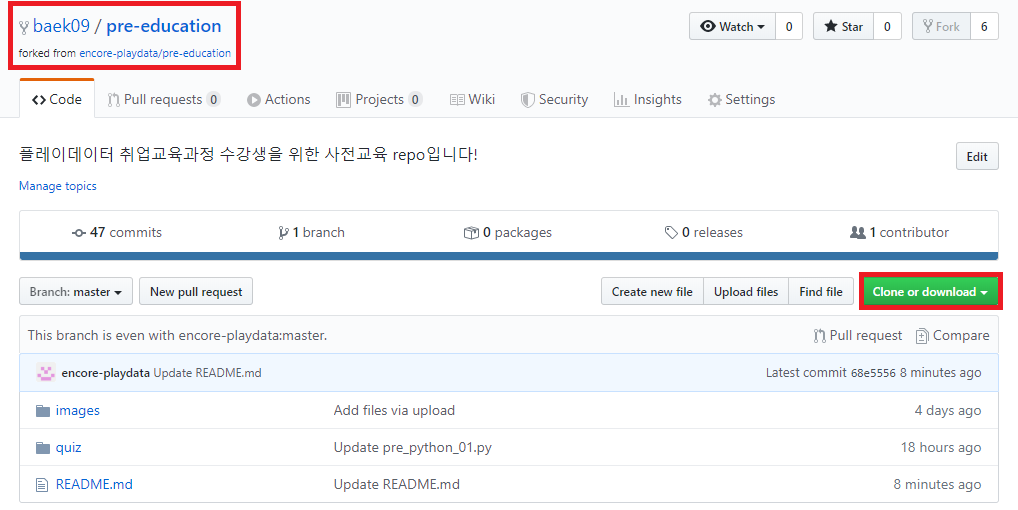View the 47 commits history
The image size is (1018, 510).
[117, 232]
